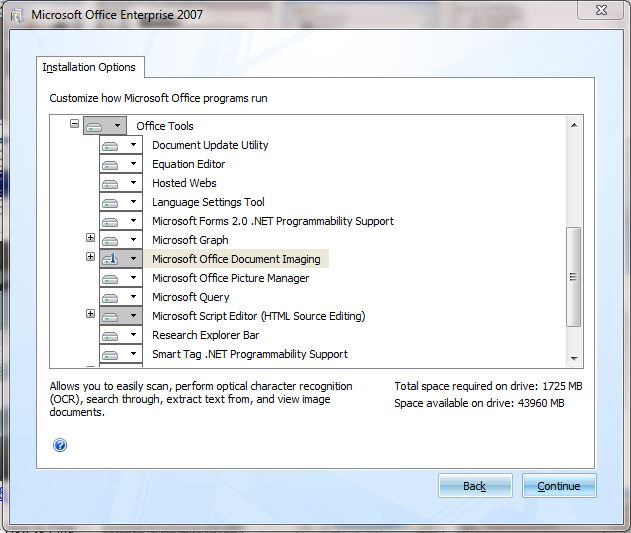Viewport: 631px width, 533px height.
Task: Expand Microsoft Office Document Imaging node
Action: (x=91, y=256)
